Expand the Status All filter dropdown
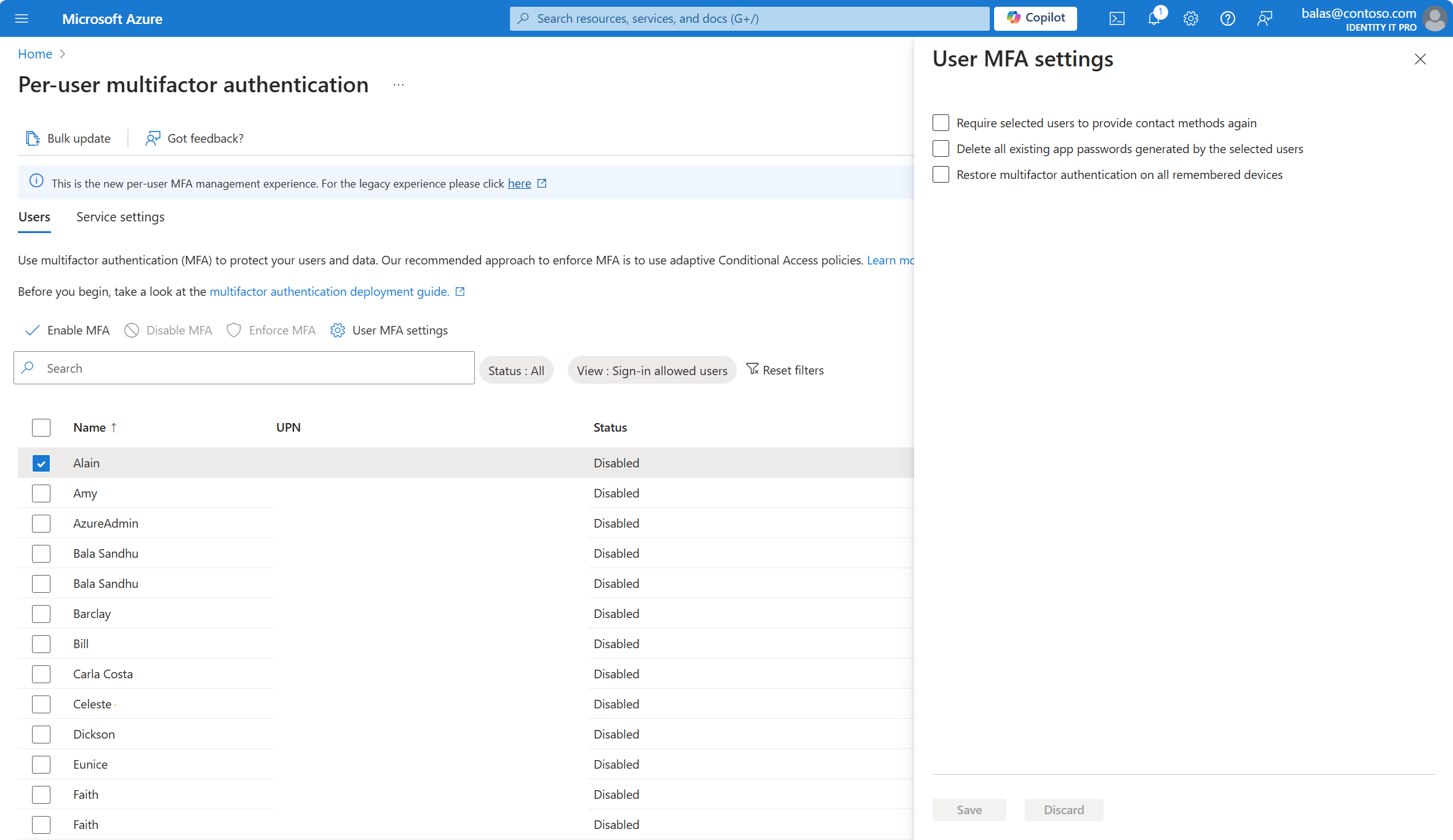The image size is (1453, 840). tap(516, 369)
